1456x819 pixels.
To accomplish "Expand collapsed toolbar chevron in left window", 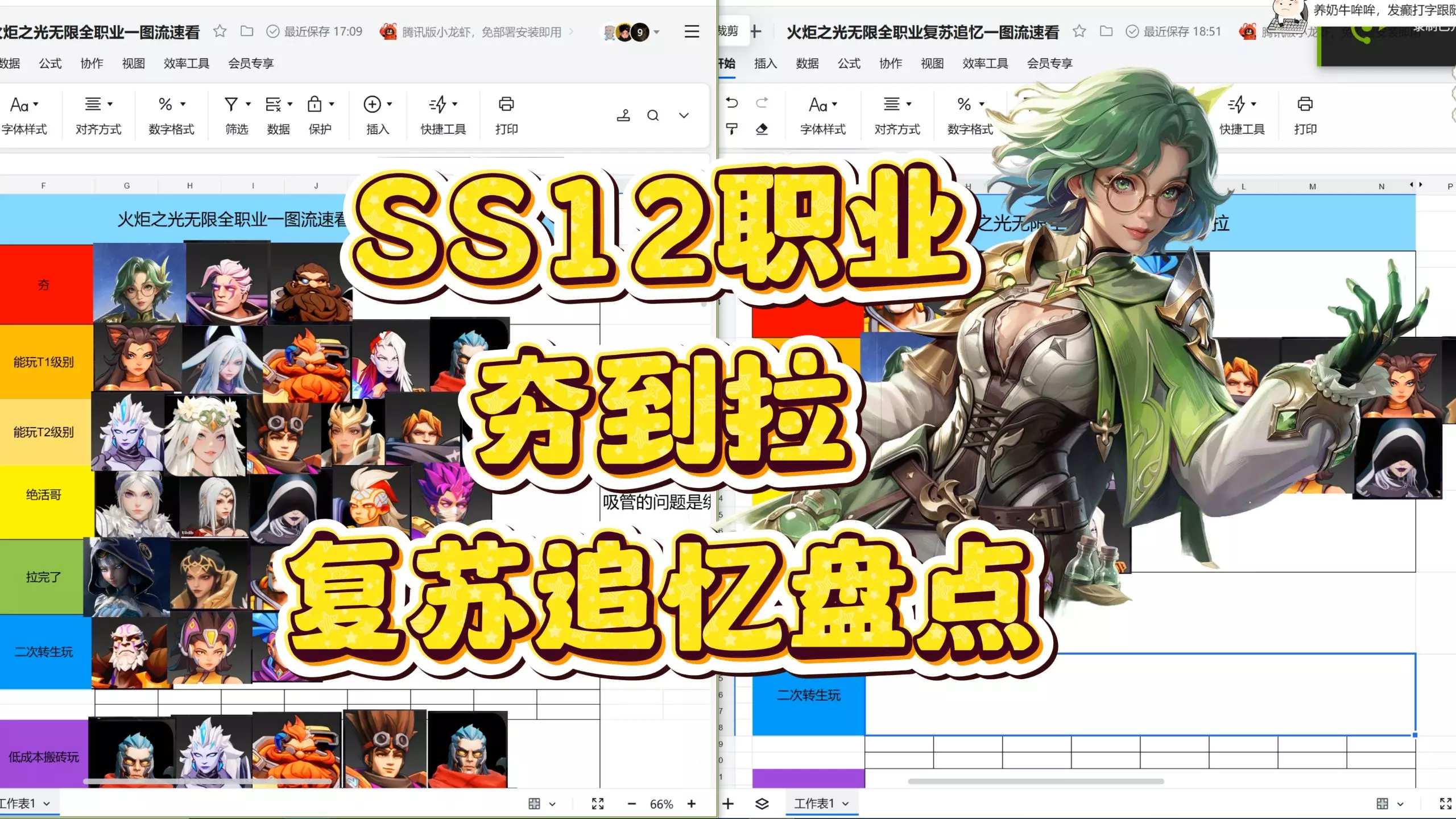I will (684, 116).
